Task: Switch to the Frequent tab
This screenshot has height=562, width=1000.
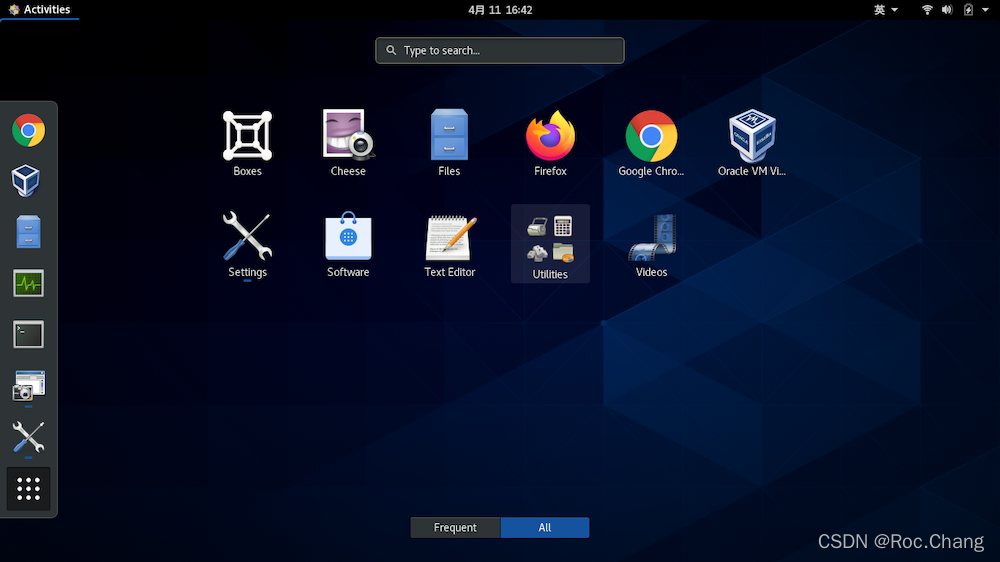Action: coord(455,528)
